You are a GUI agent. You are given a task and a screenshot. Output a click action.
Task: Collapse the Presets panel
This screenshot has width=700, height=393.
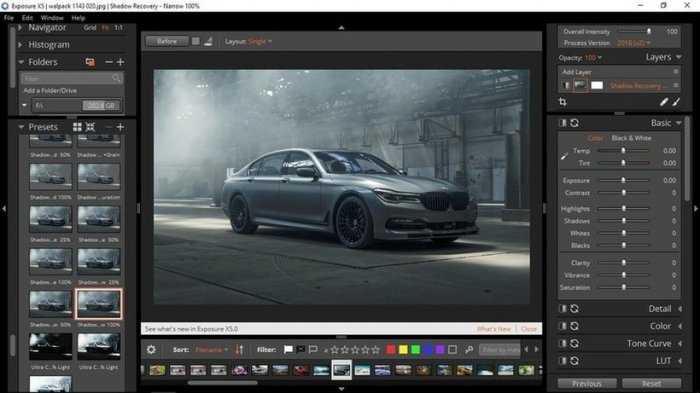(21, 127)
